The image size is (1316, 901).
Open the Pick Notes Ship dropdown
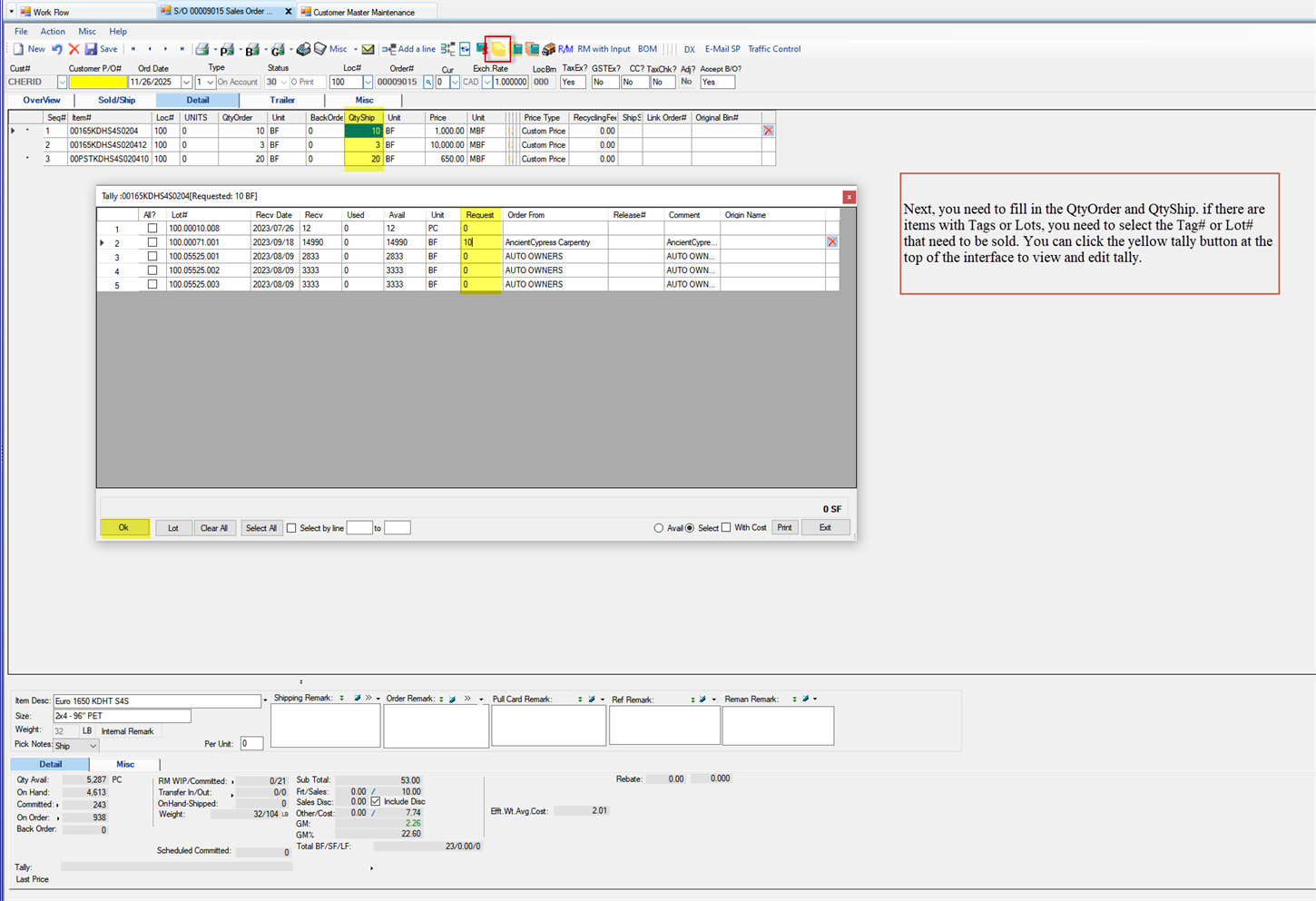pos(91,745)
